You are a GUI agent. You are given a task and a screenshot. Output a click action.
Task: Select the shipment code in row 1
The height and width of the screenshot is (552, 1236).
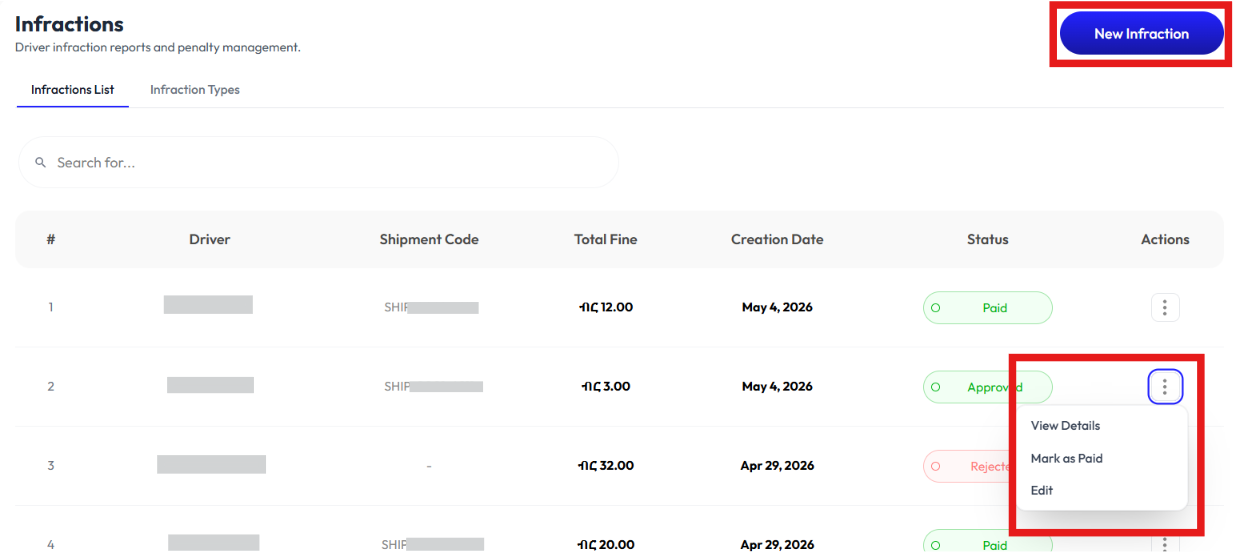431,307
